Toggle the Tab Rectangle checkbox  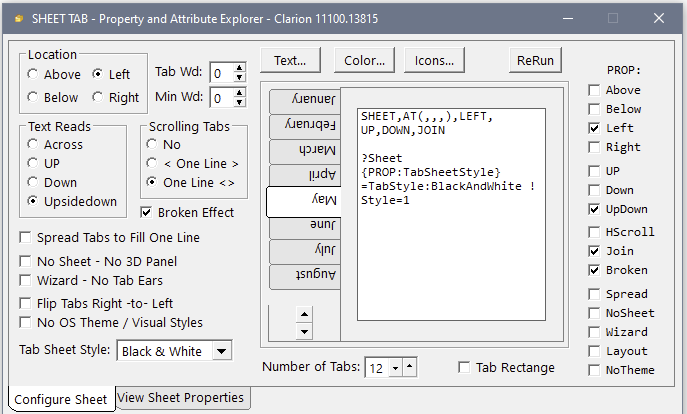pyautogui.click(x=464, y=368)
